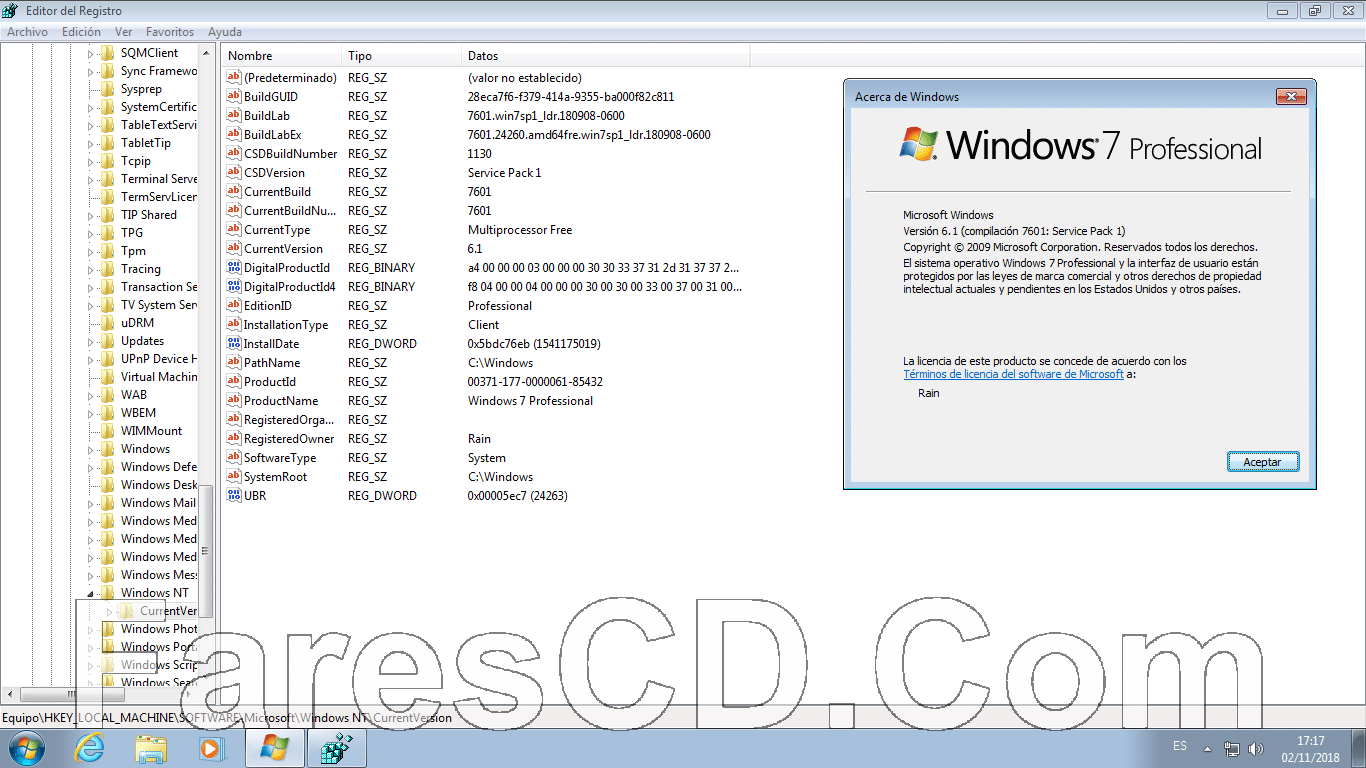Click the CSDVersion string value icon
The height and width of the screenshot is (768, 1366).
click(234, 173)
